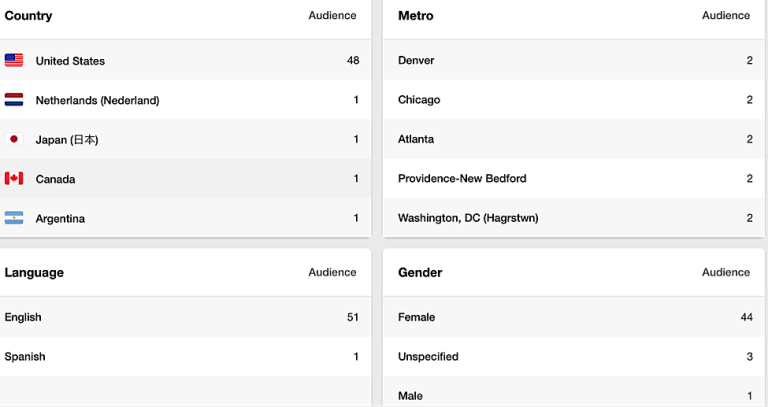Click the Argentina flag icon
Screen dimensions: 768x407
(x=14, y=218)
